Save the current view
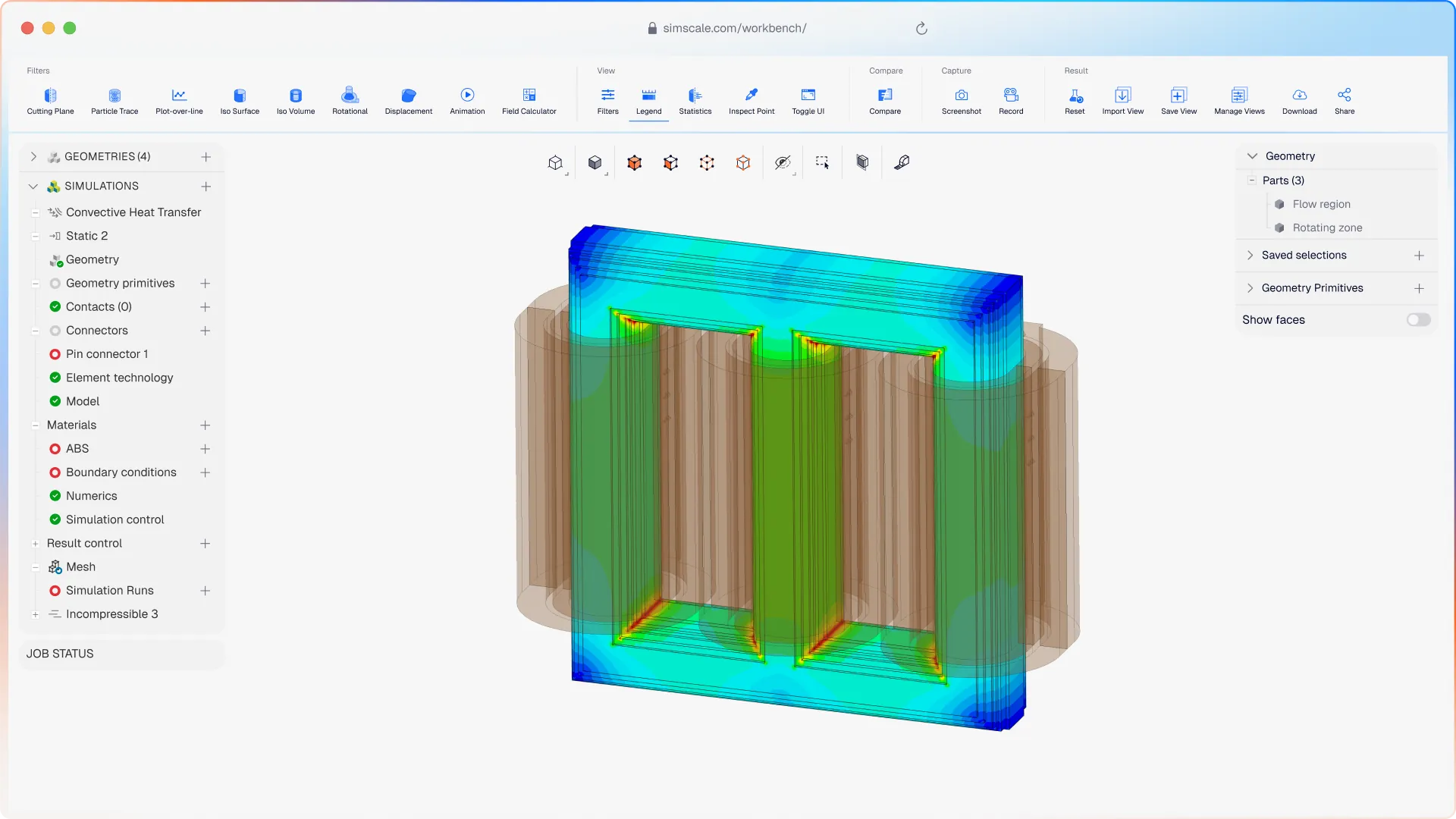 (1178, 101)
